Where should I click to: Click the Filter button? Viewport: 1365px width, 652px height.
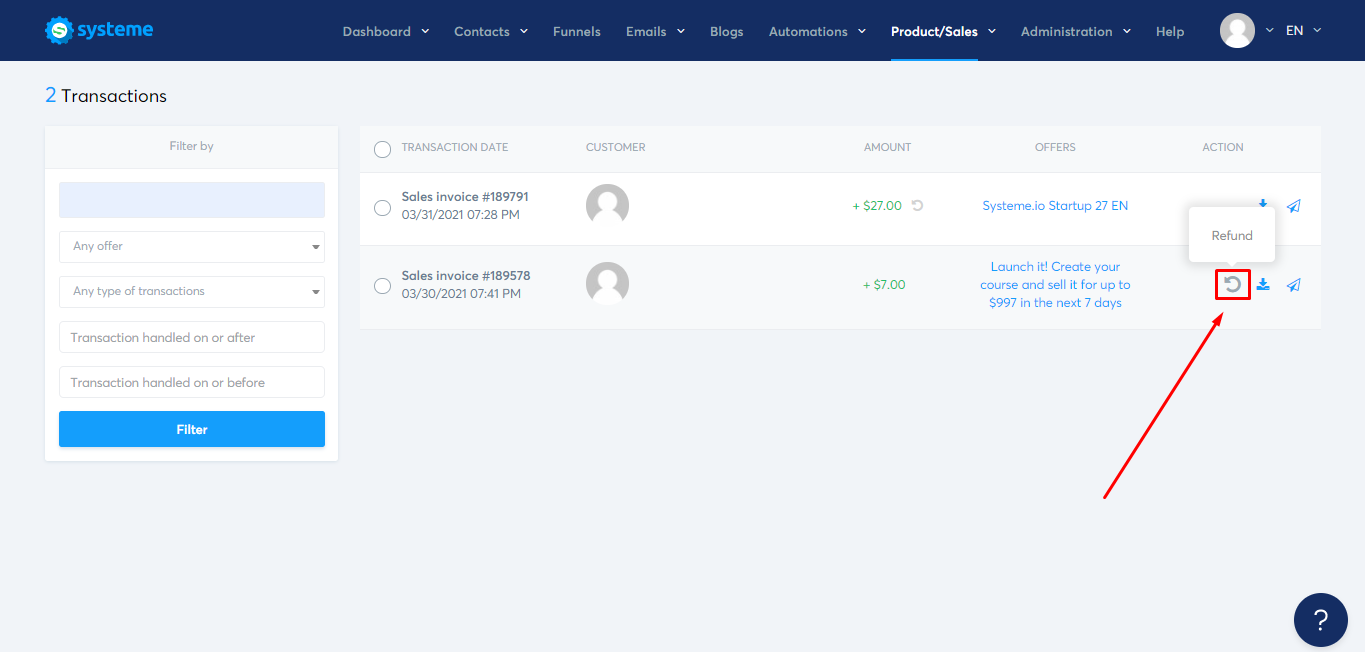(x=191, y=429)
